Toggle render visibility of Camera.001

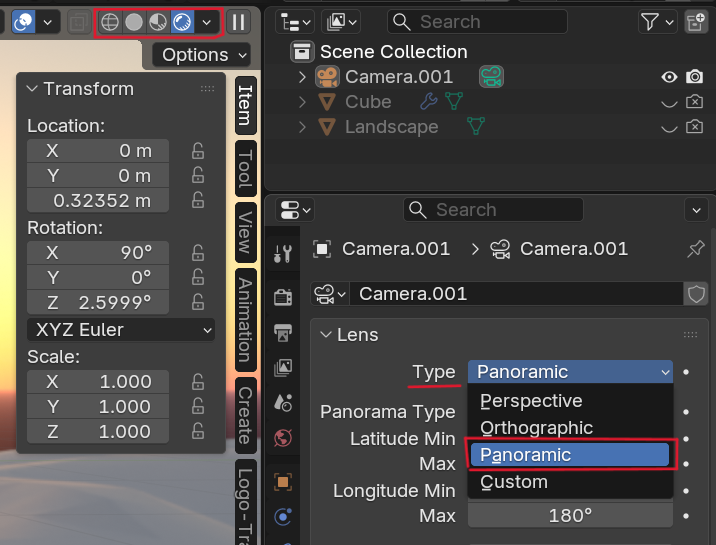(x=695, y=77)
